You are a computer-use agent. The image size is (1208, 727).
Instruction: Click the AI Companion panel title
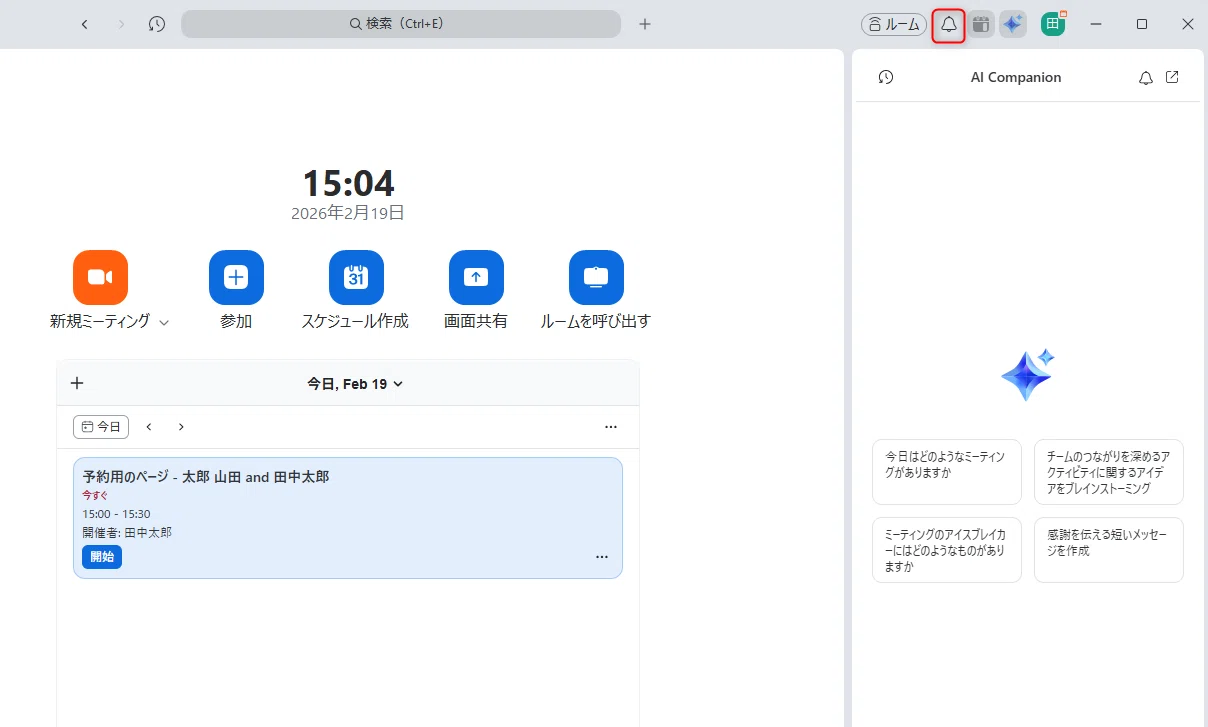[1016, 77]
